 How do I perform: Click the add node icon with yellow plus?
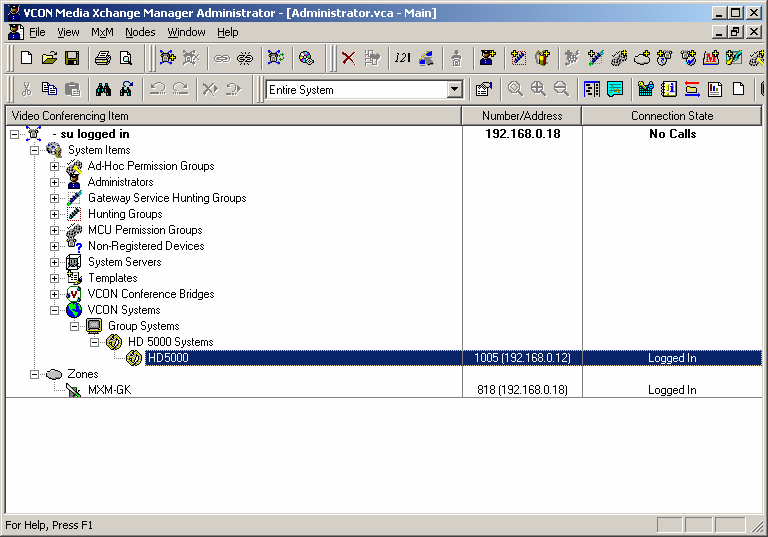[x=168, y=58]
